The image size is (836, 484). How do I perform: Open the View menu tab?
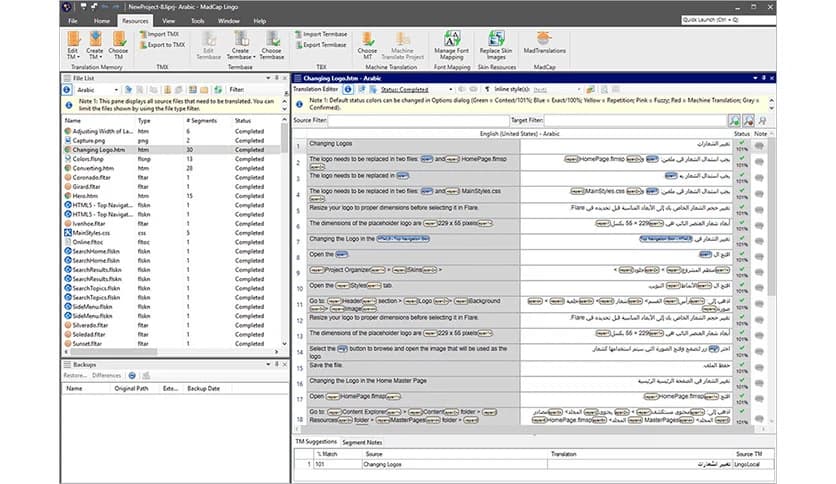[x=169, y=20]
